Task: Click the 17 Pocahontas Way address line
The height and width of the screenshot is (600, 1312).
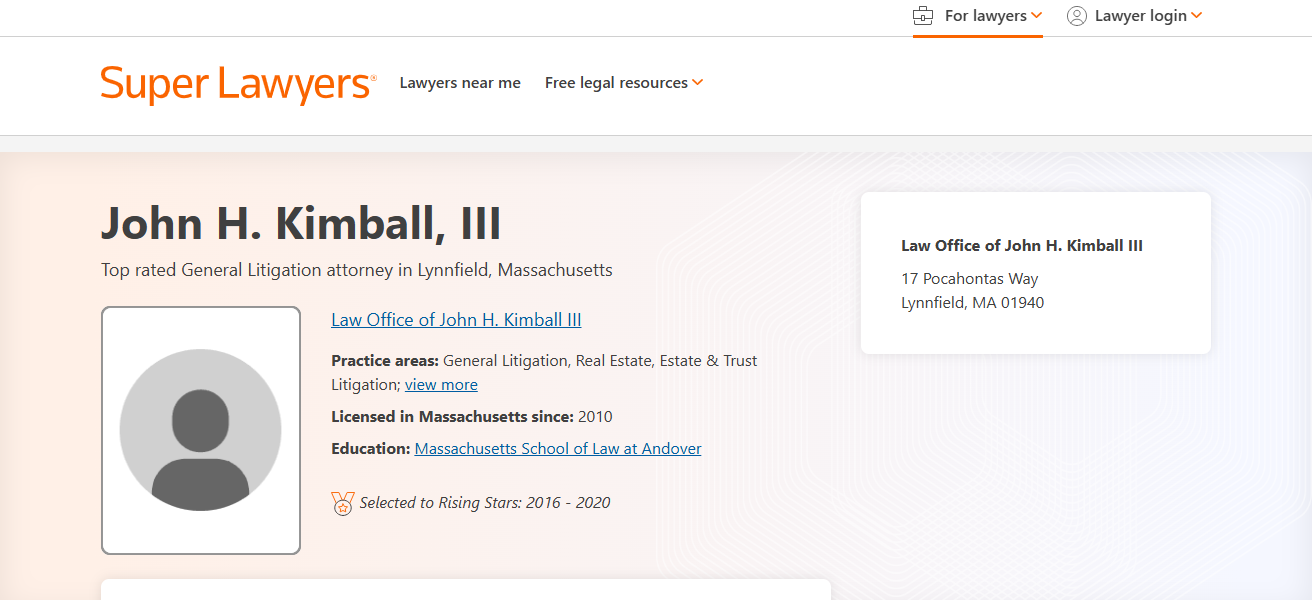Action: [970, 279]
